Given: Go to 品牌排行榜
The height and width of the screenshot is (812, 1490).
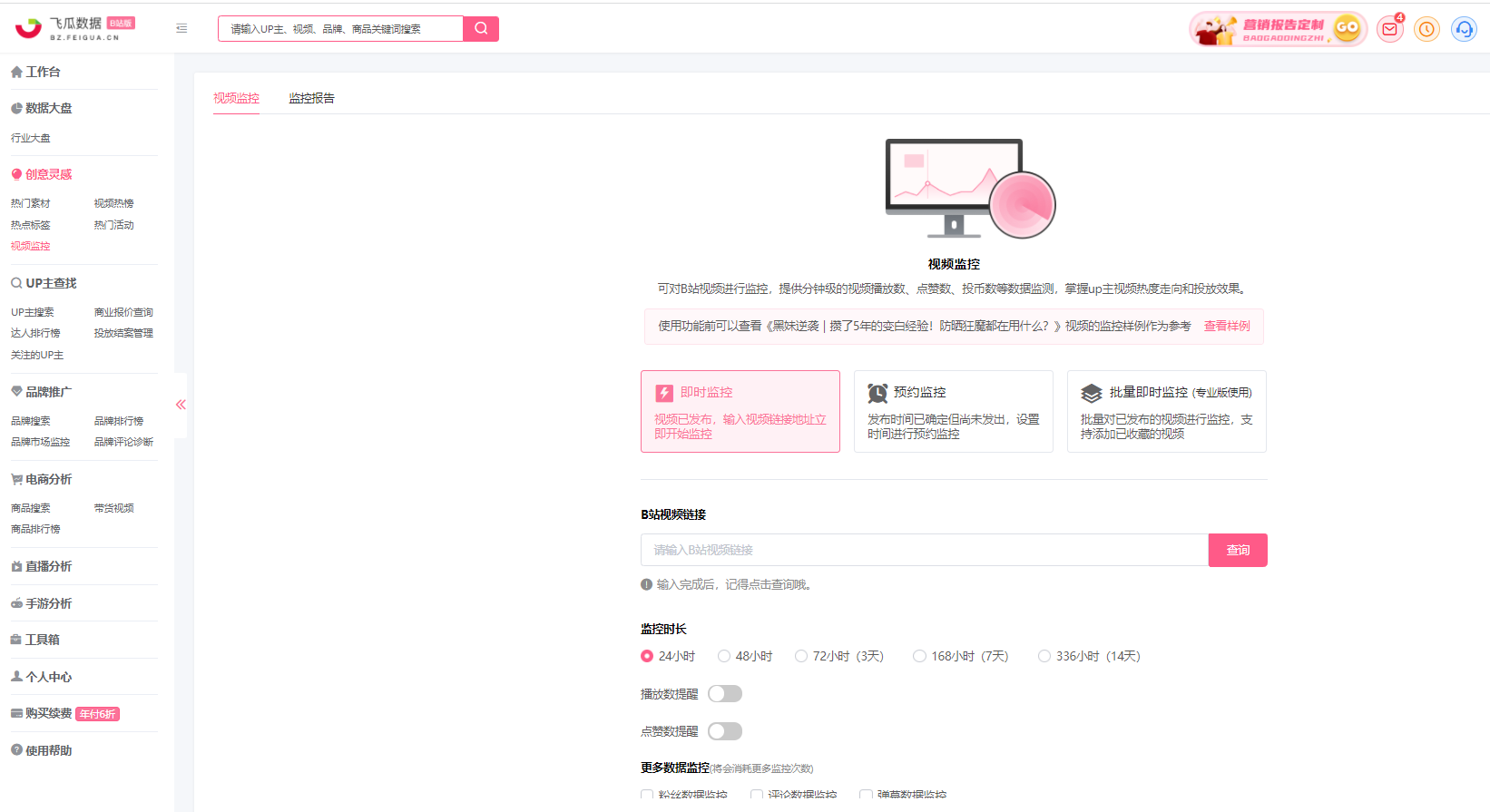Looking at the screenshot, I should coord(119,421).
